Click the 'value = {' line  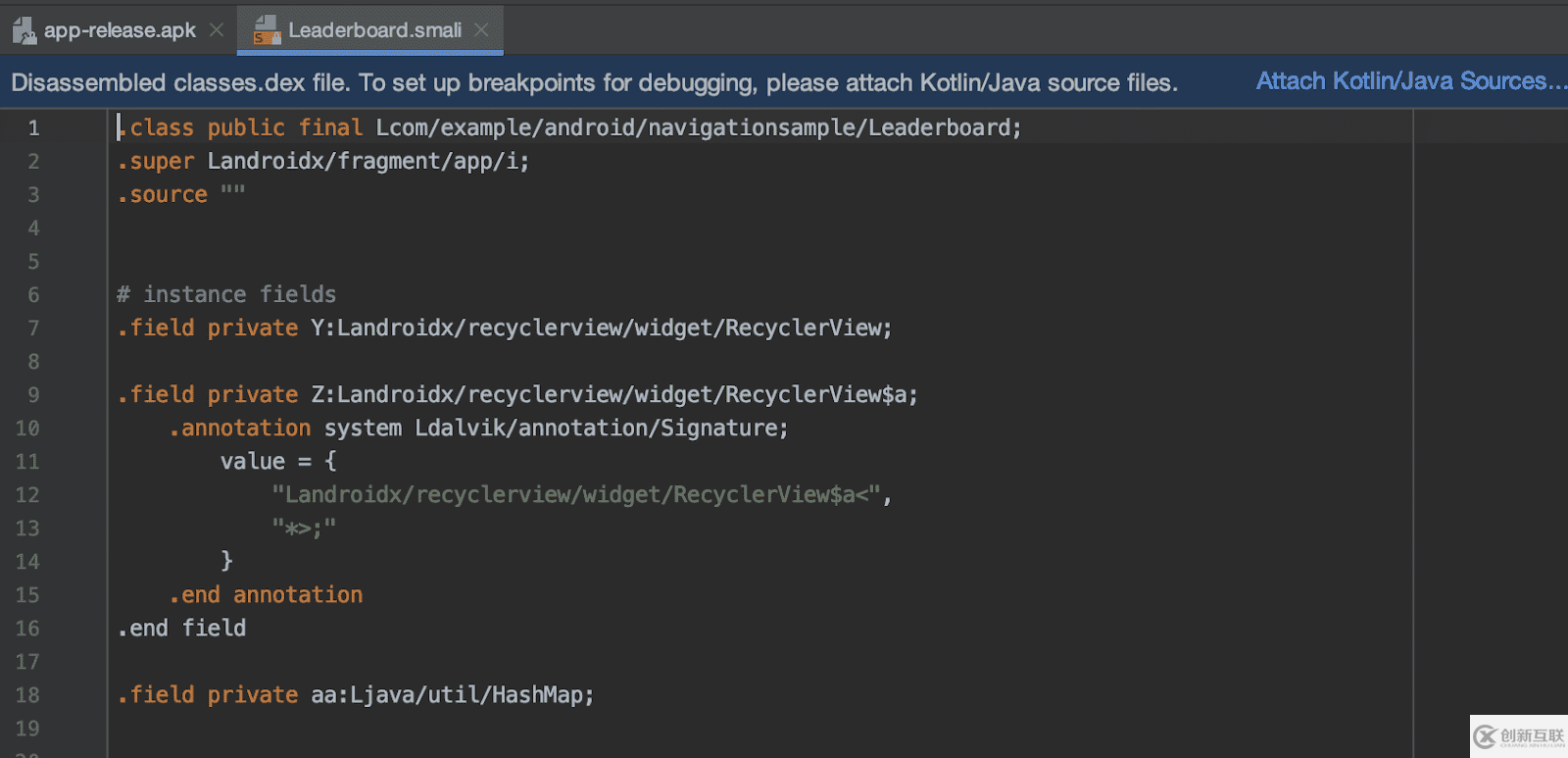pyautogui.click(x=278, y=461)
